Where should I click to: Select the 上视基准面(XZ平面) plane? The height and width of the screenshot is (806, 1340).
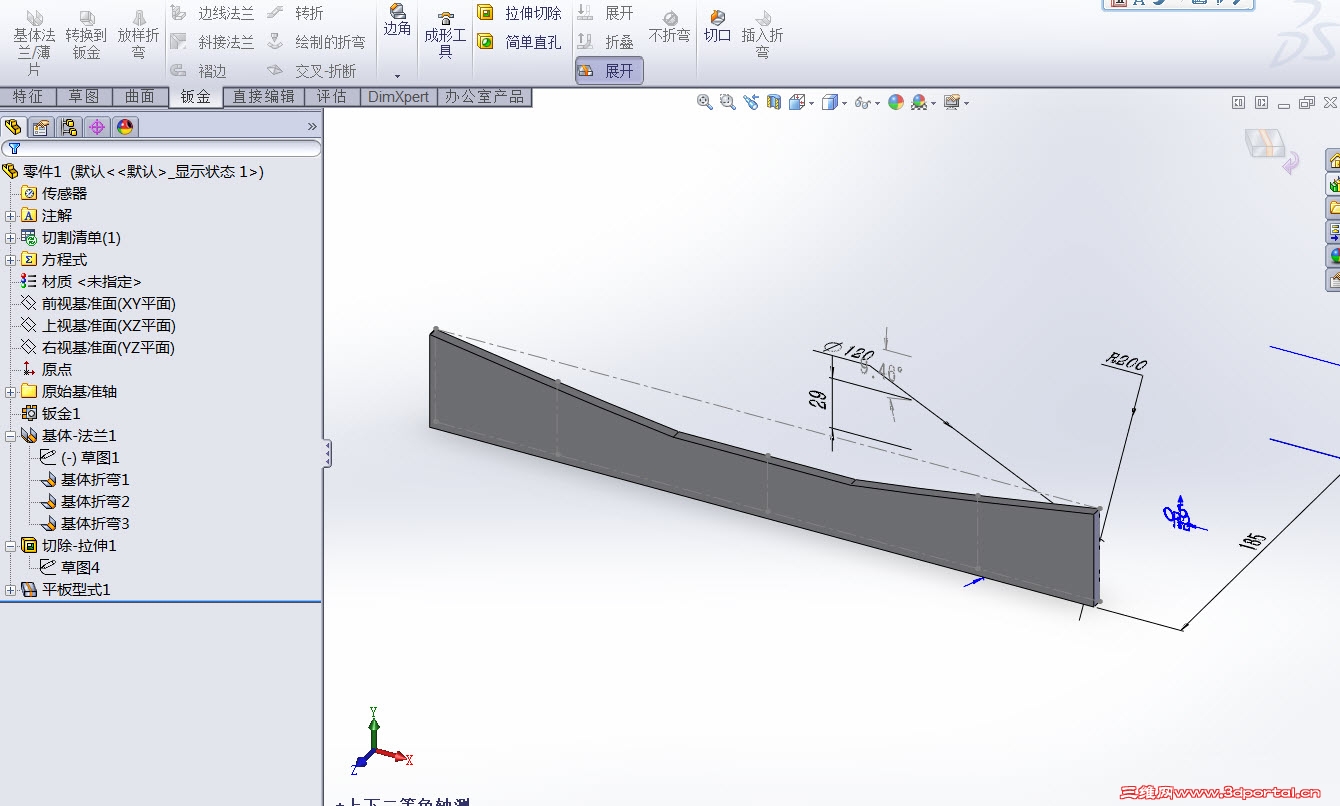pos(98,326)
